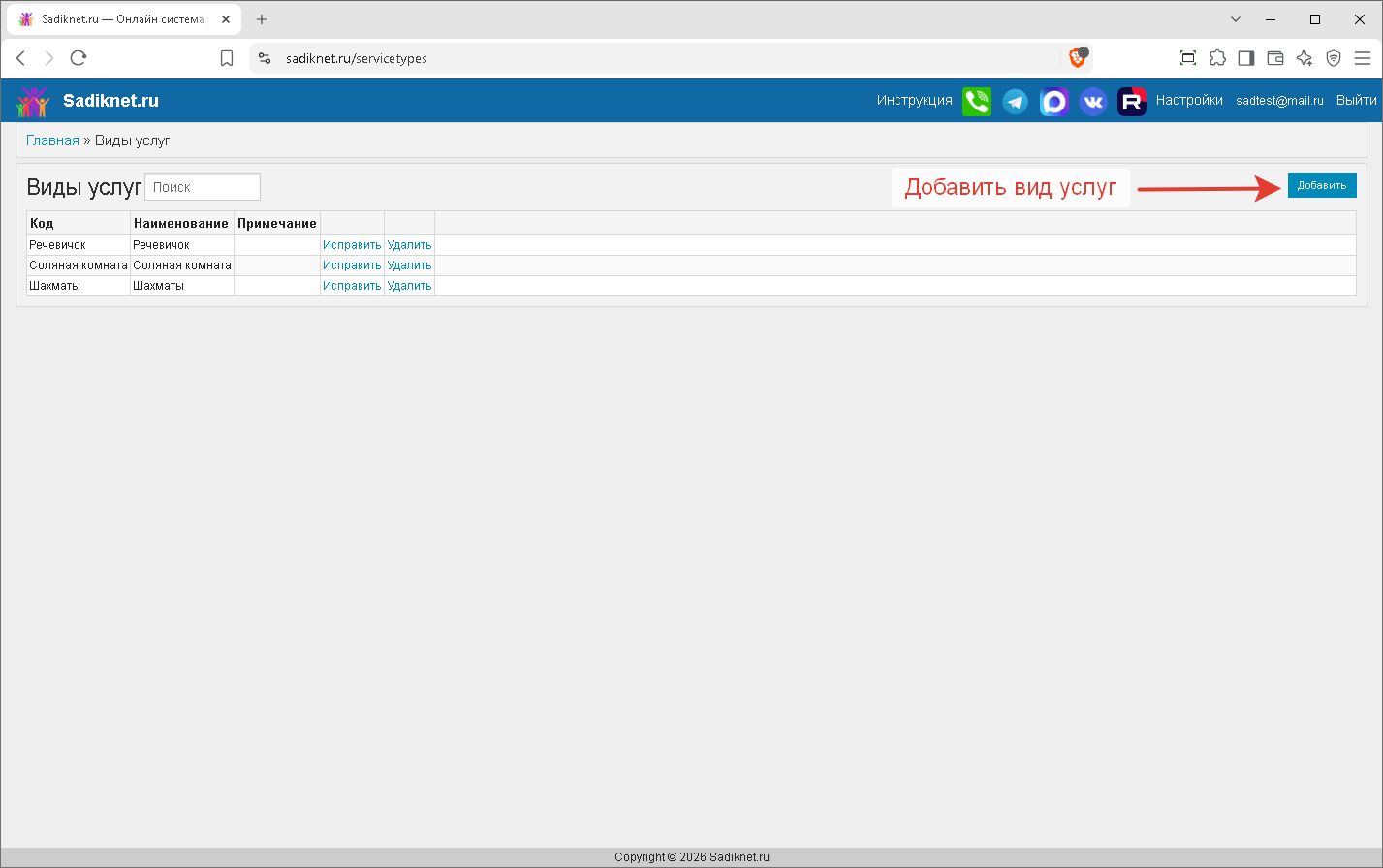Open the browser extensions puzzle icon
1383x868 pixels.
coord(1217,58)
